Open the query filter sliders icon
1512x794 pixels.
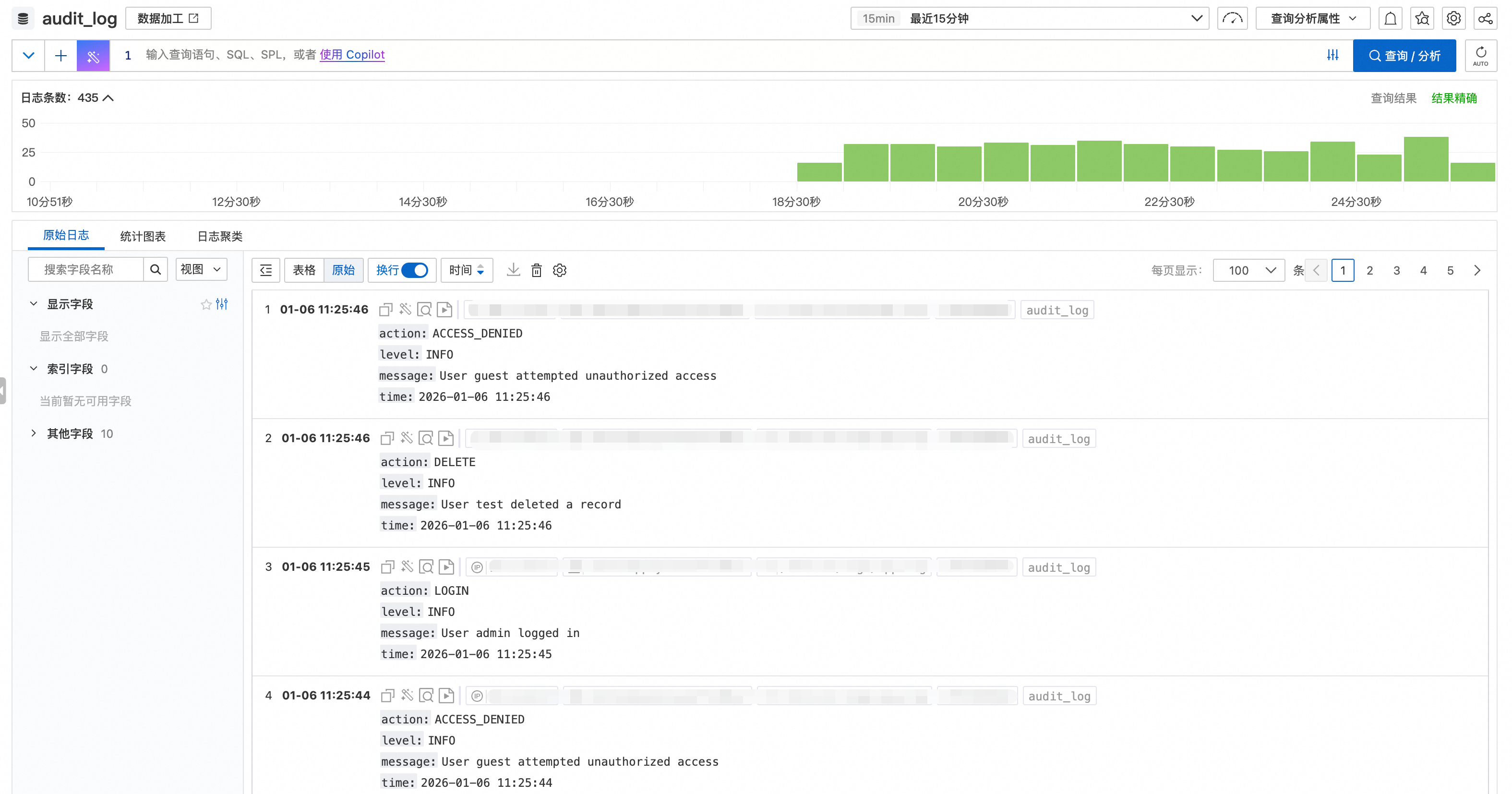pos(1332,55)
